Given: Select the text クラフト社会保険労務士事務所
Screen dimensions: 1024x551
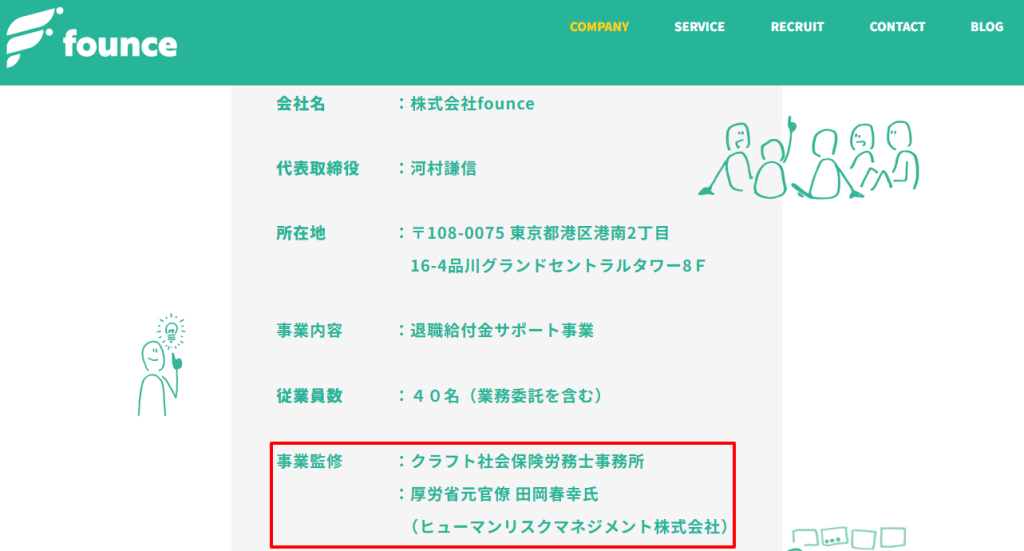Looking at the screenshot, I should [x=527, y=461].
